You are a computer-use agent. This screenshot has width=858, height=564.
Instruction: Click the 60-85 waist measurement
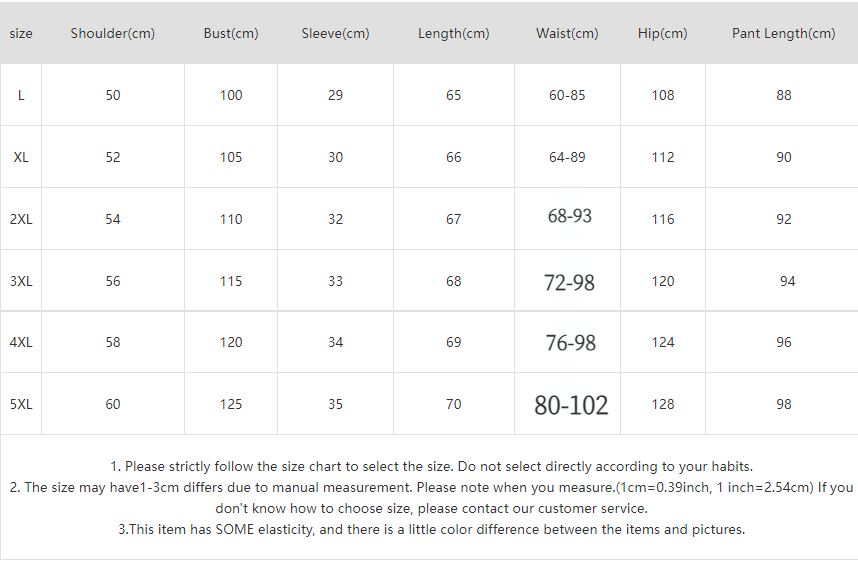pyautogui.click(x=567, y=95)
